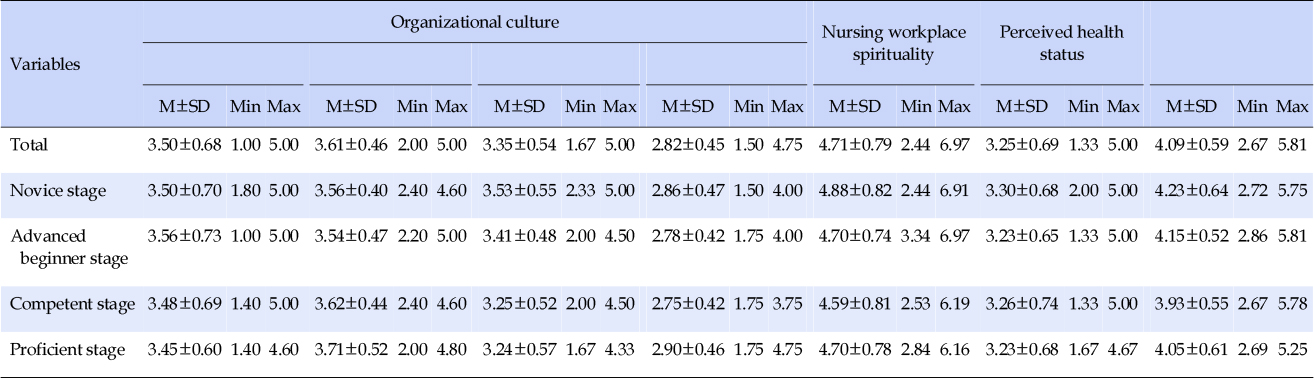Click the Perceived health status header
The image size is (1314, 378).
(1061, 43)
